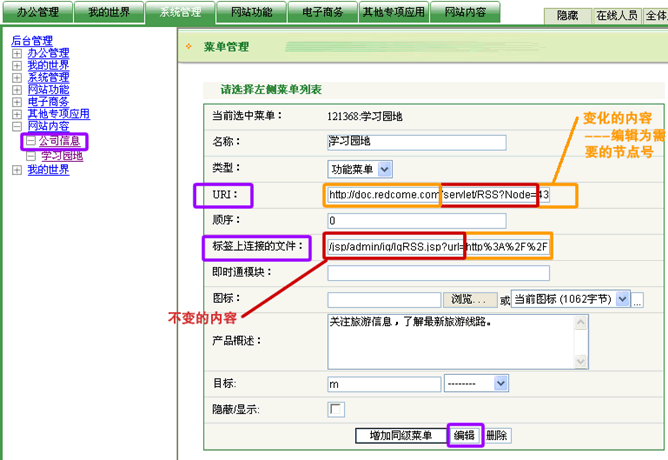Click plus icon beside 电子商务 in tree

point(17,102)
